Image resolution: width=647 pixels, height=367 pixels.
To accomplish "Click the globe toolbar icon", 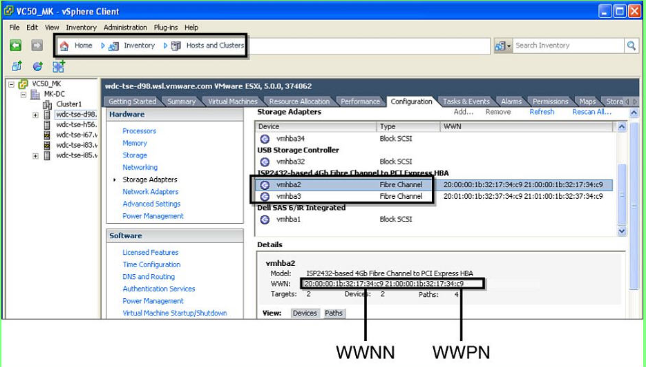I will point(38,66).
